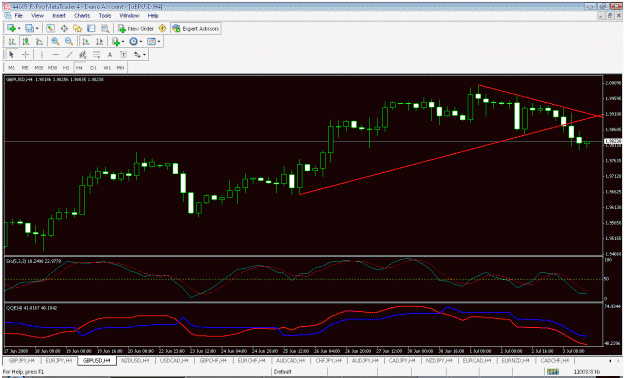Switch to W1 timeframe
The height and width of the screenshot is (378, 625).
coord(107,68)
